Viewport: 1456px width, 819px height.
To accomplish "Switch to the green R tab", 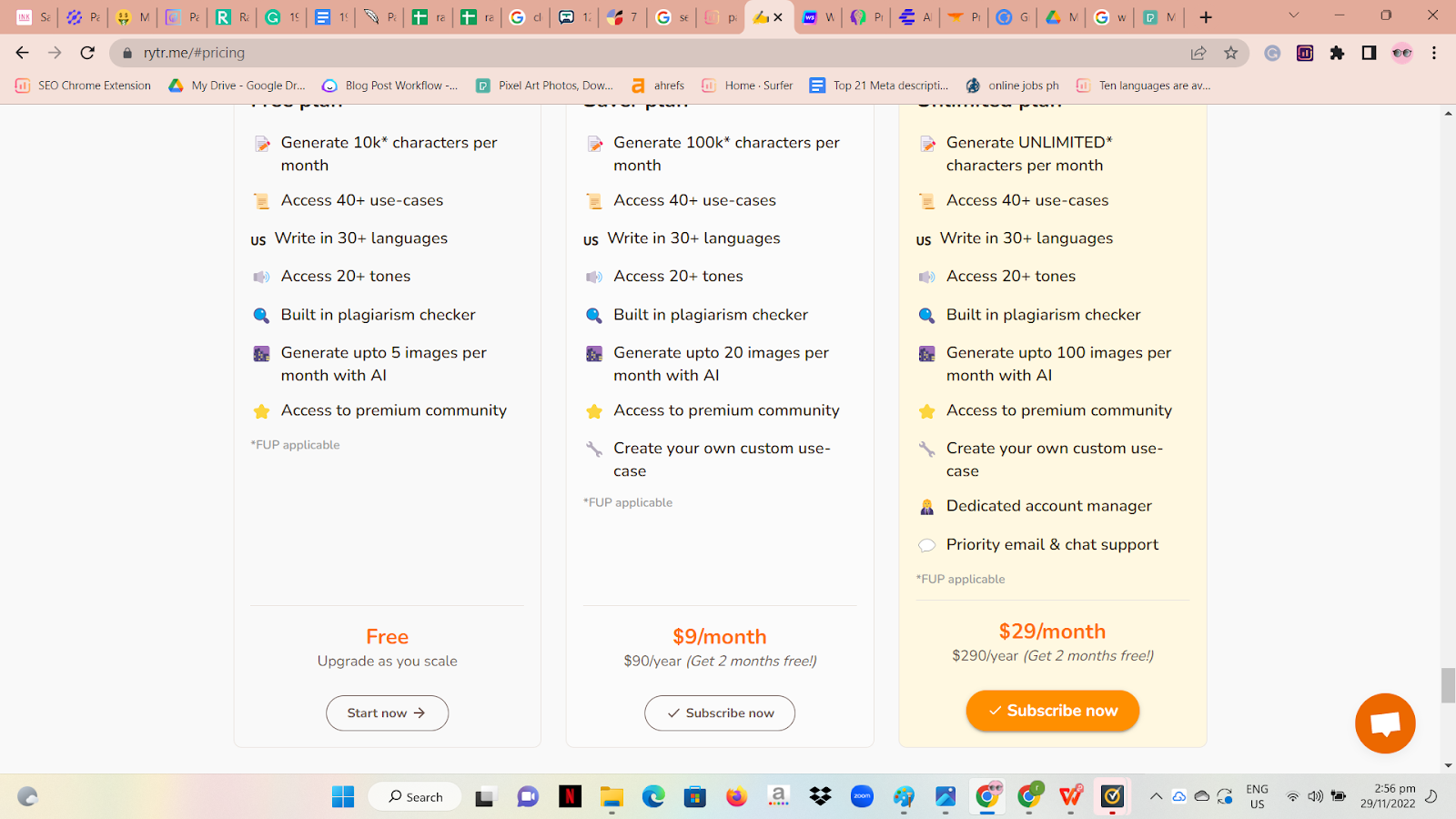I will [x=232, y=17].
